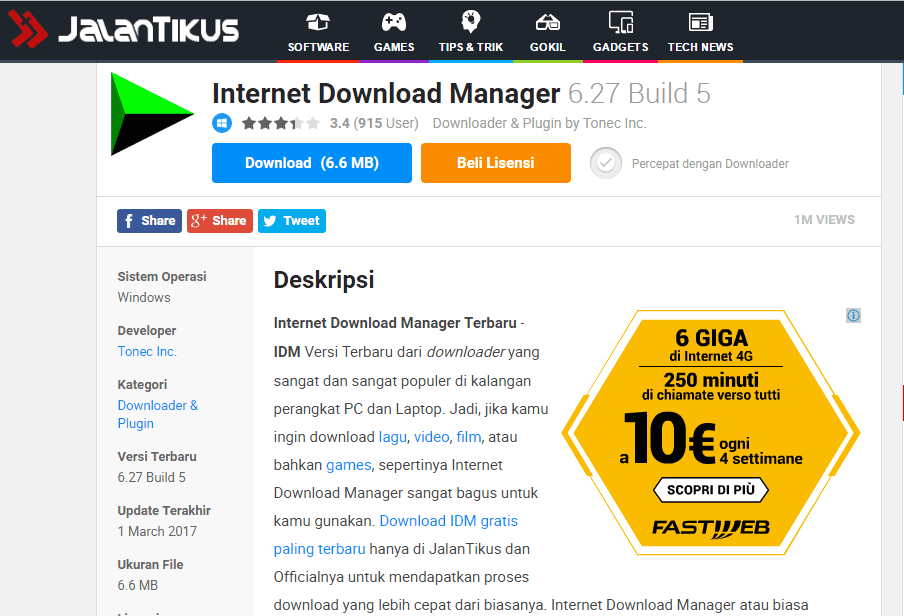Click the Download (6.6 MB) button
This screenshot has height=616, width=904.
coord(312,163)
